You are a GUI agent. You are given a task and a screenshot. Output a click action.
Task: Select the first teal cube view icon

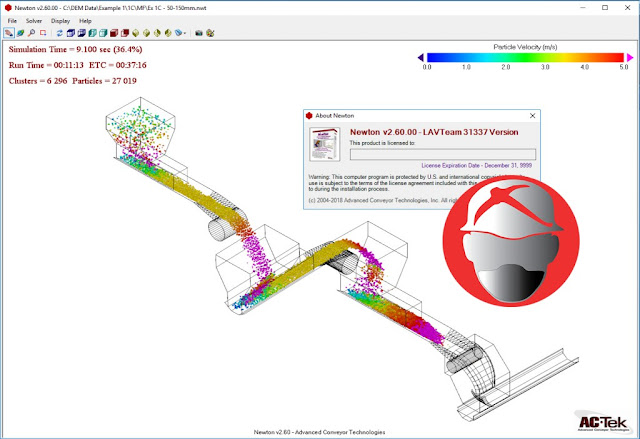(93, 33)
